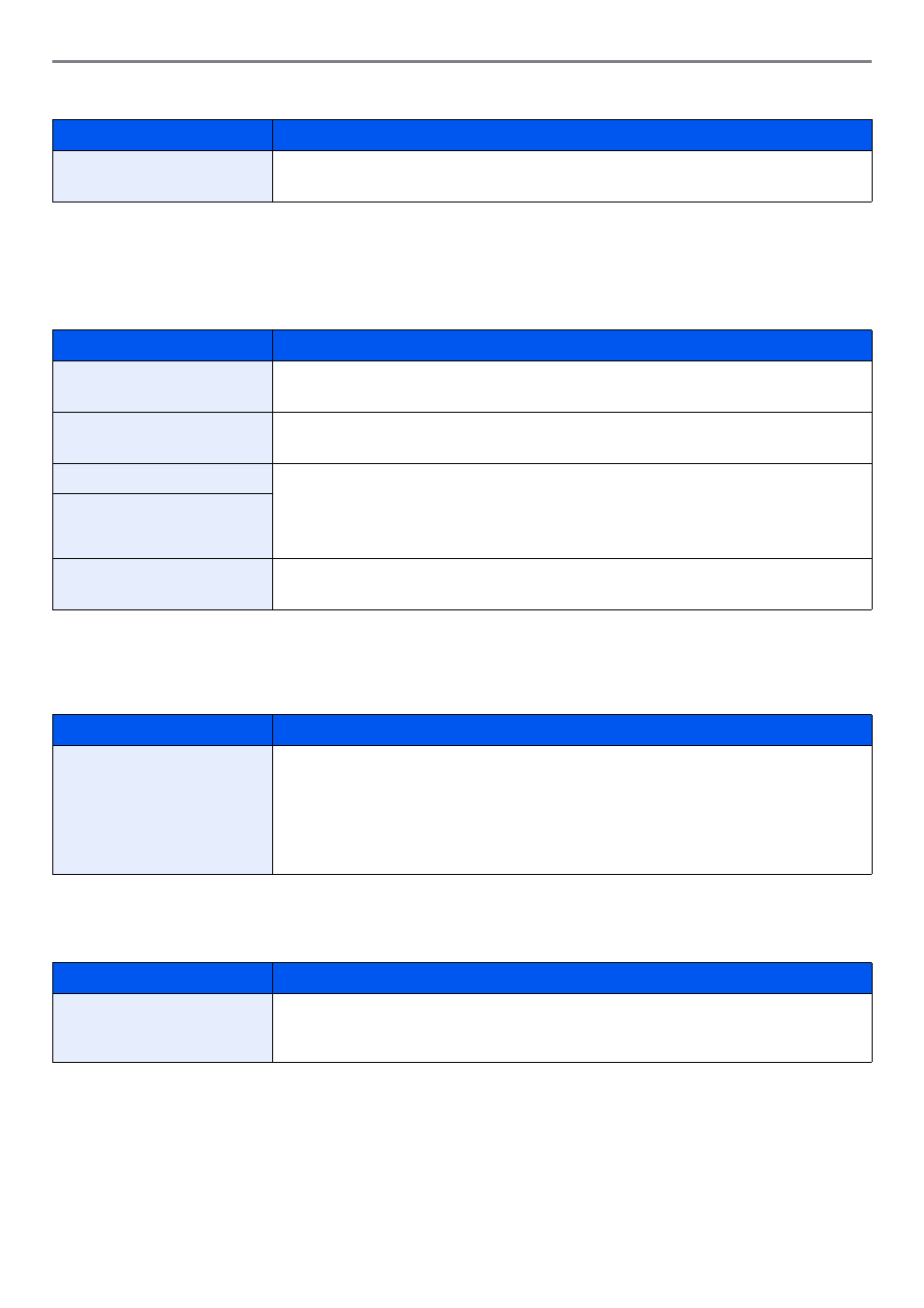Click second table's second white row cell
The height and width of the screenshot is (1308, 924).
click(x=572, y=438)
